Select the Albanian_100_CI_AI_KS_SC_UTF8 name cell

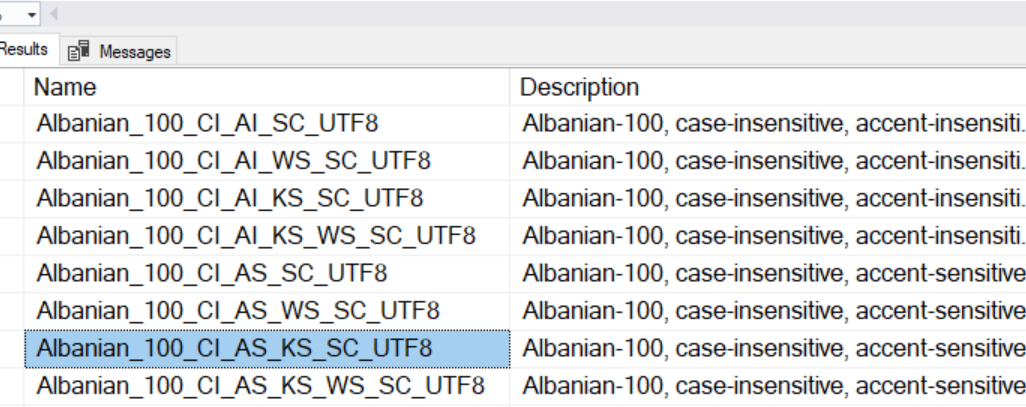(x=230, y=198)
